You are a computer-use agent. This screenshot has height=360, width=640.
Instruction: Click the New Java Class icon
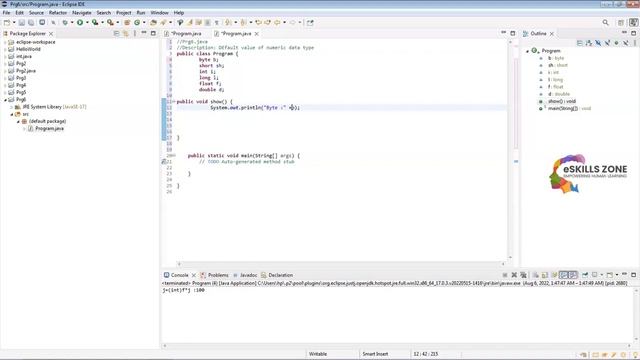137,23
